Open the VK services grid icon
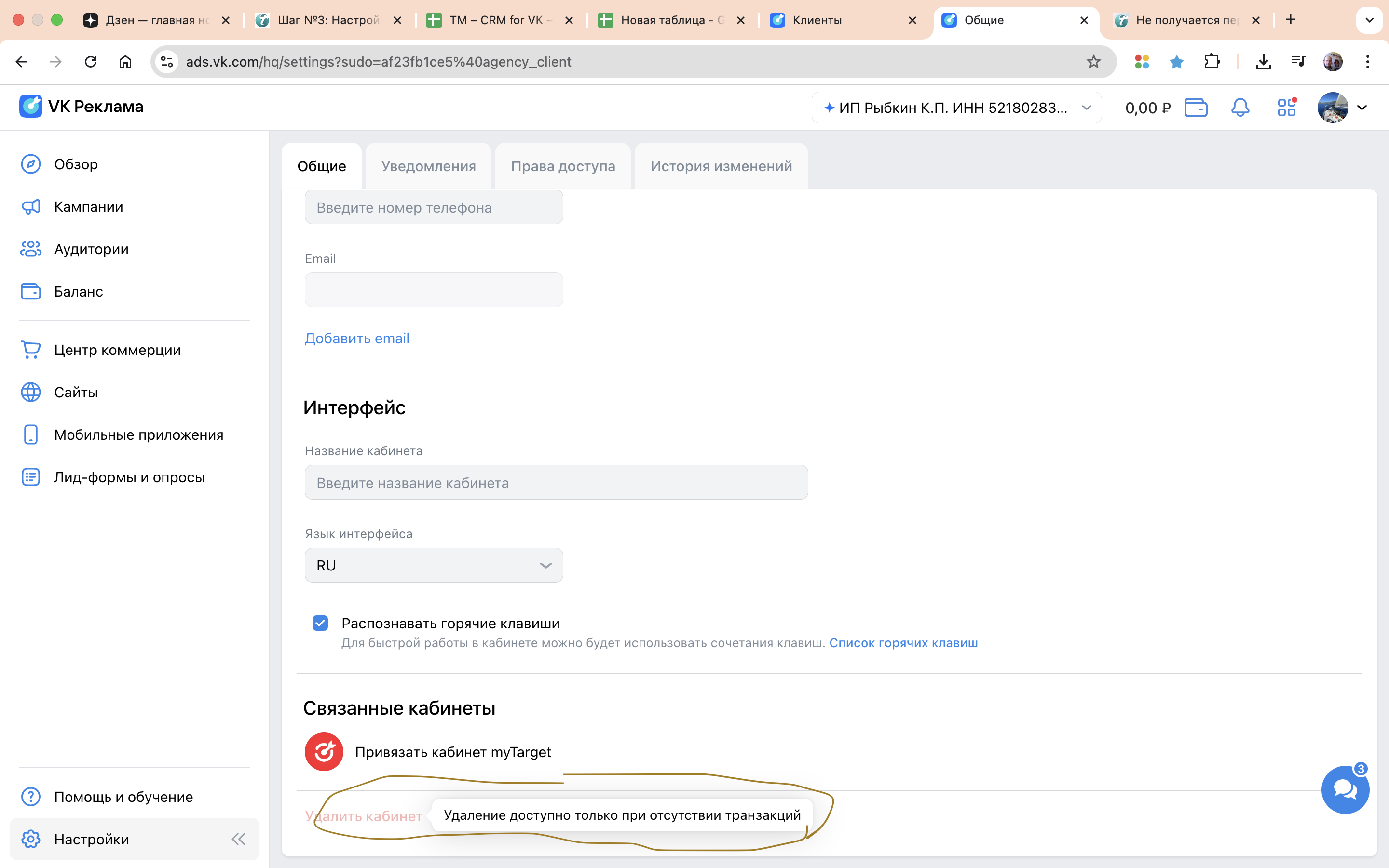The image size is (1389, 868). click(x=1286, y=108)
